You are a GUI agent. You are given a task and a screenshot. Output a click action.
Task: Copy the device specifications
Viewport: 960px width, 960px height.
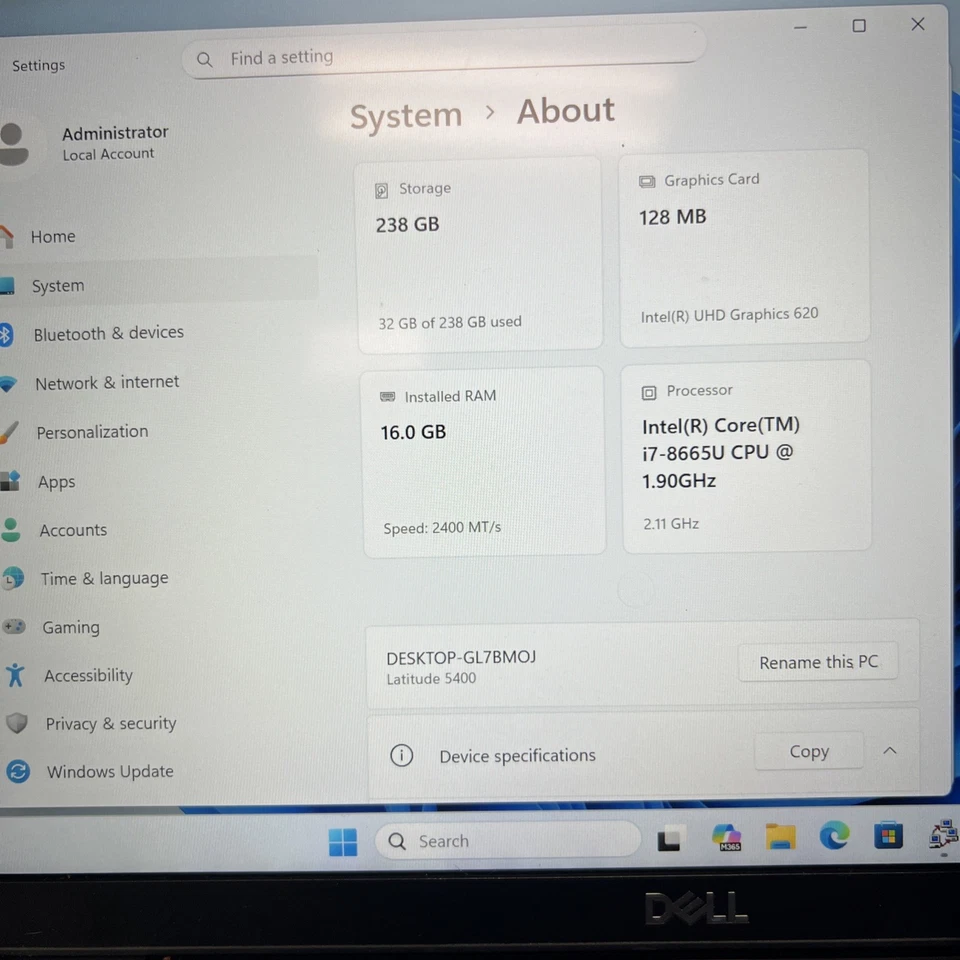(808, 751)
